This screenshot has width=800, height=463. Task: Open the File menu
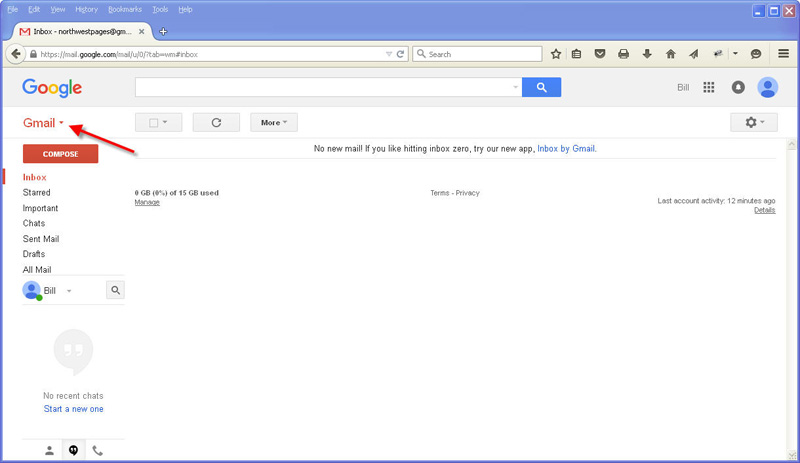click(x=13, y=9)
